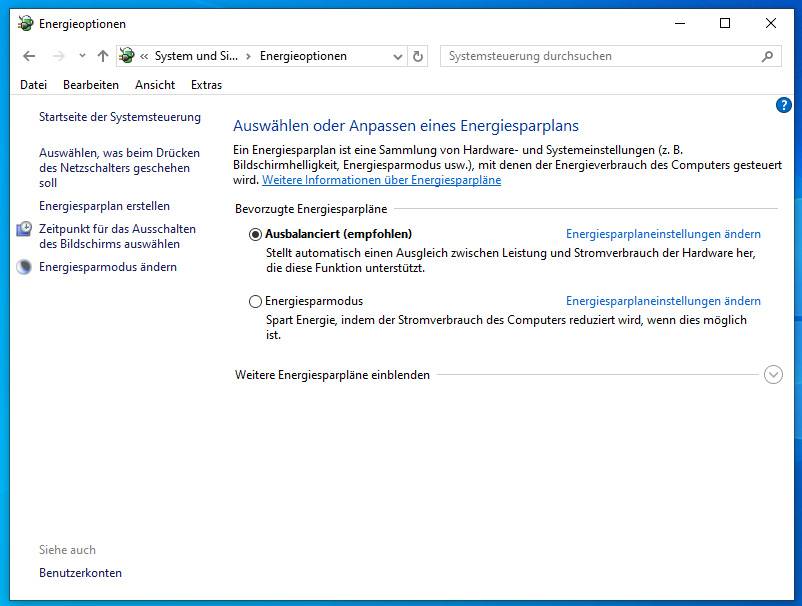
Task: Select the Energiesparmodus radio button
Action: coord(256,301)
